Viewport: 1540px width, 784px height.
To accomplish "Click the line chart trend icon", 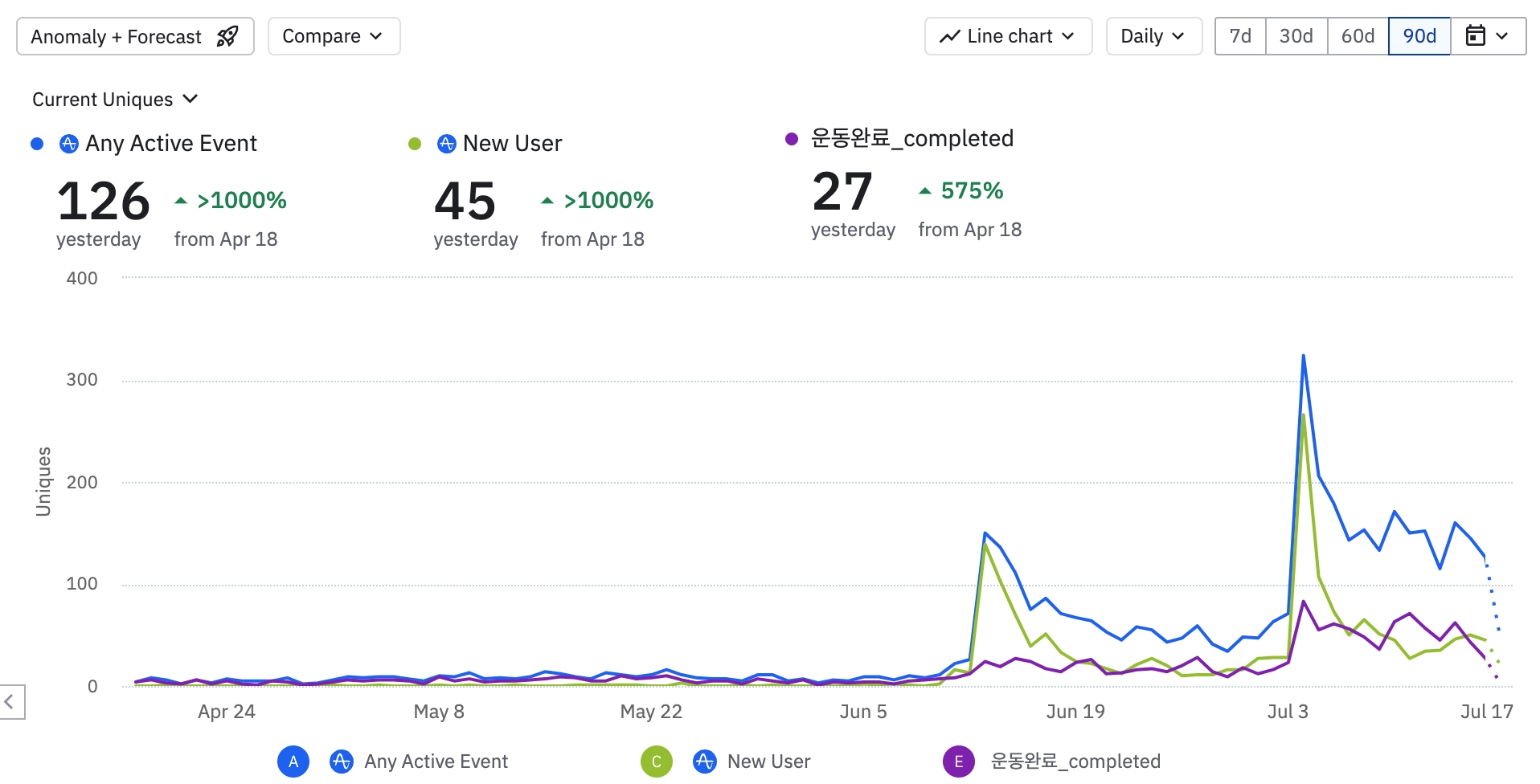I will point(950,36).
